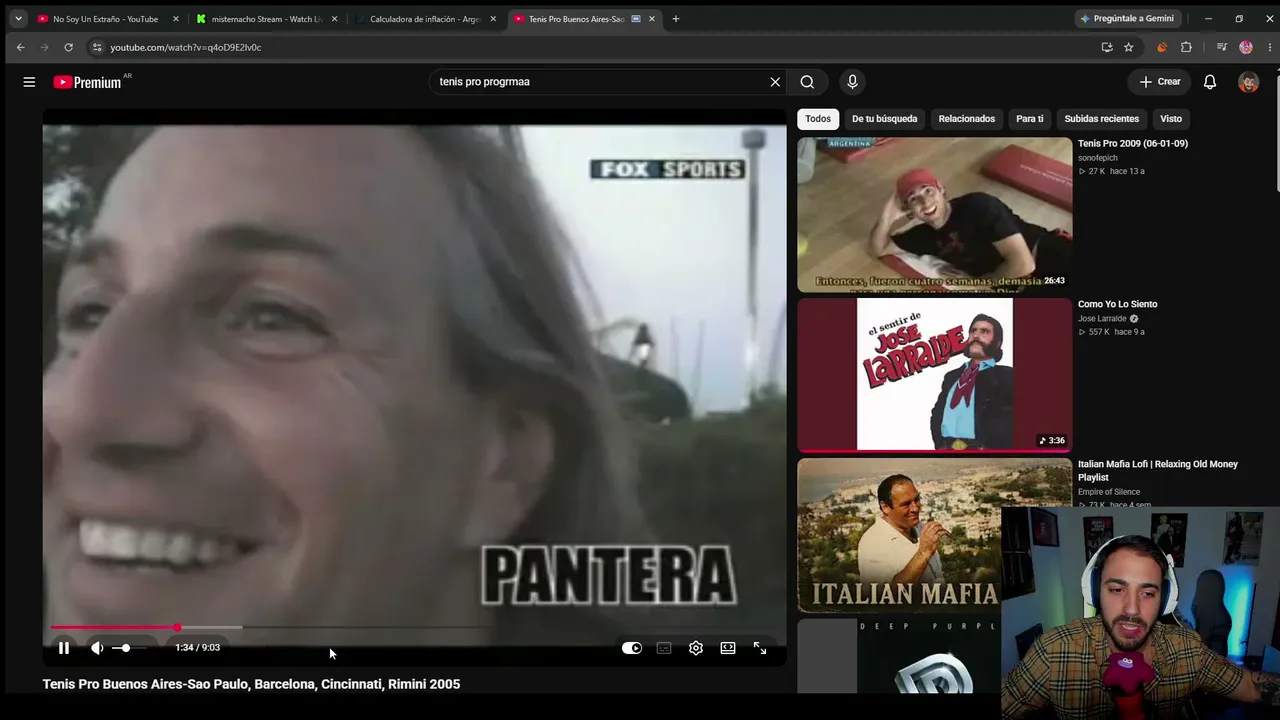Click the '1:34 / 9:03' time display
This screenshot has width=1280, height=720.
click(x=197, y=648)
